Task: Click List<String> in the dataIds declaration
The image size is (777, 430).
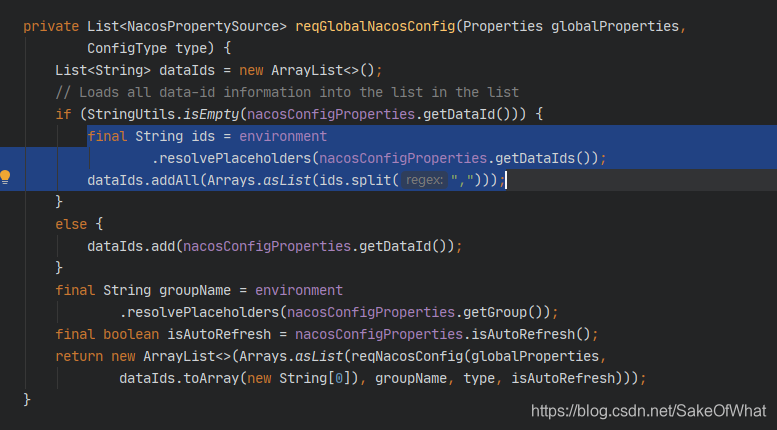Action: 103,70
